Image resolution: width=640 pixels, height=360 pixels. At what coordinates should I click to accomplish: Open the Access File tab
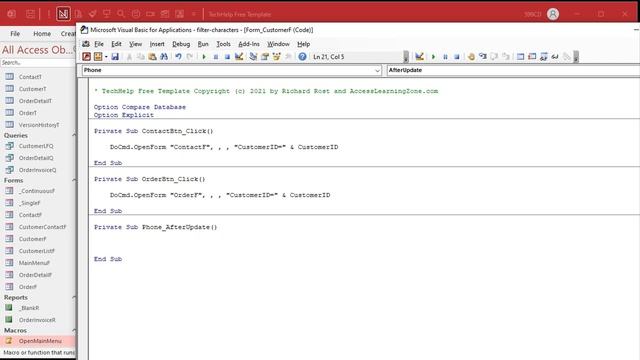[15, 33]
